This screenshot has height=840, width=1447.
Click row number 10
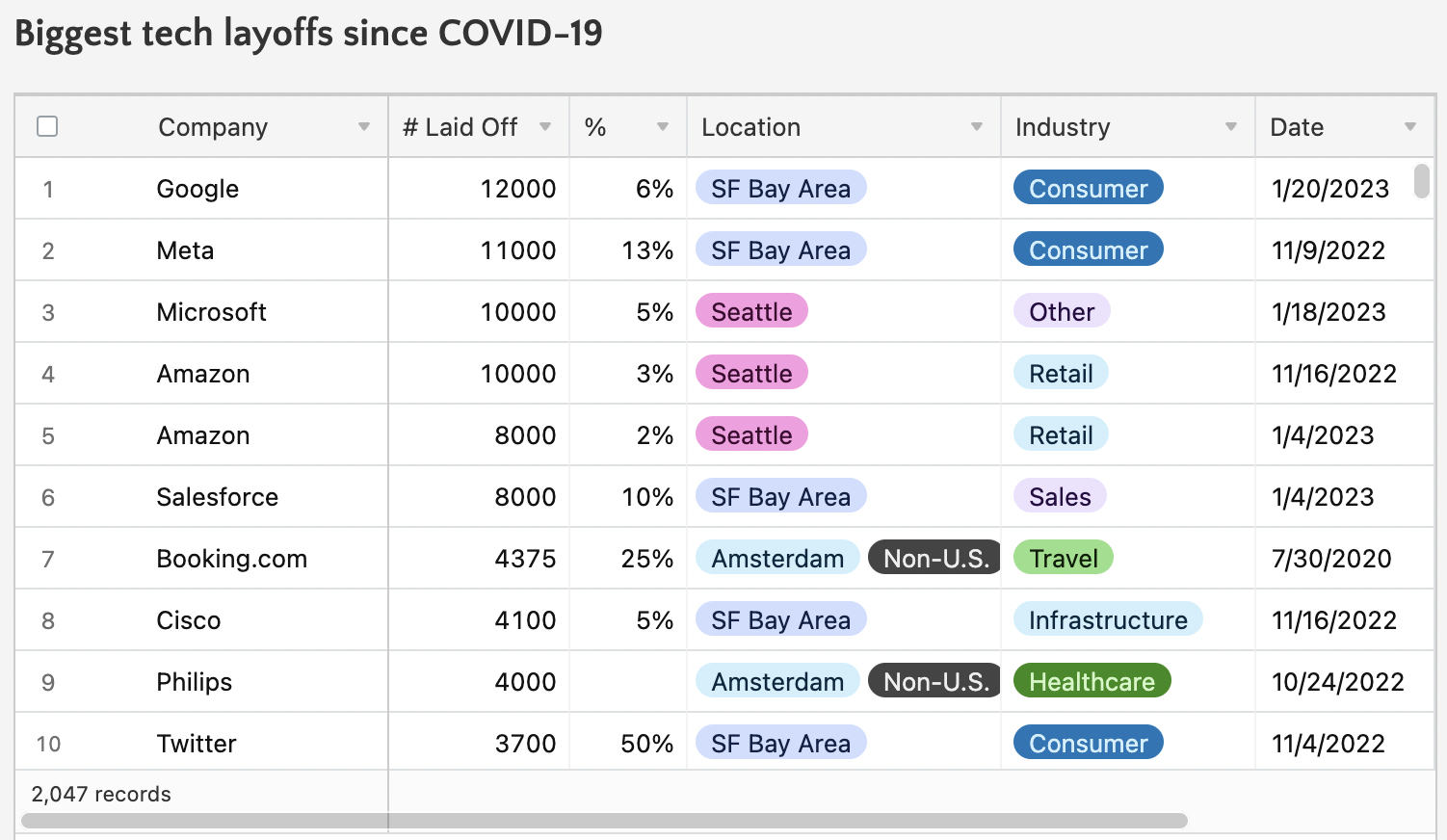click(48, 744)
